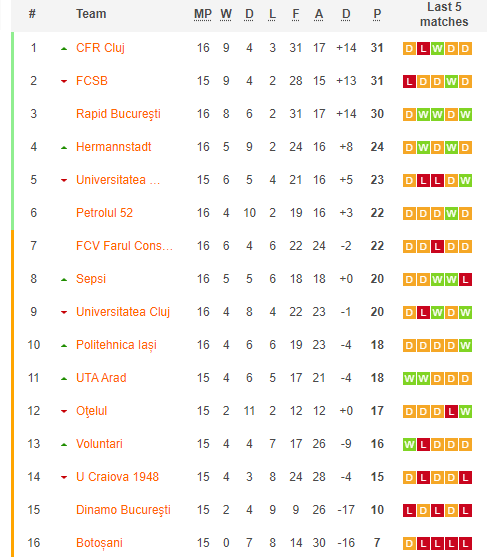
Task: Select the Universitatea Cluj team name
Action: pyautogui.click(x=123, y=312)
